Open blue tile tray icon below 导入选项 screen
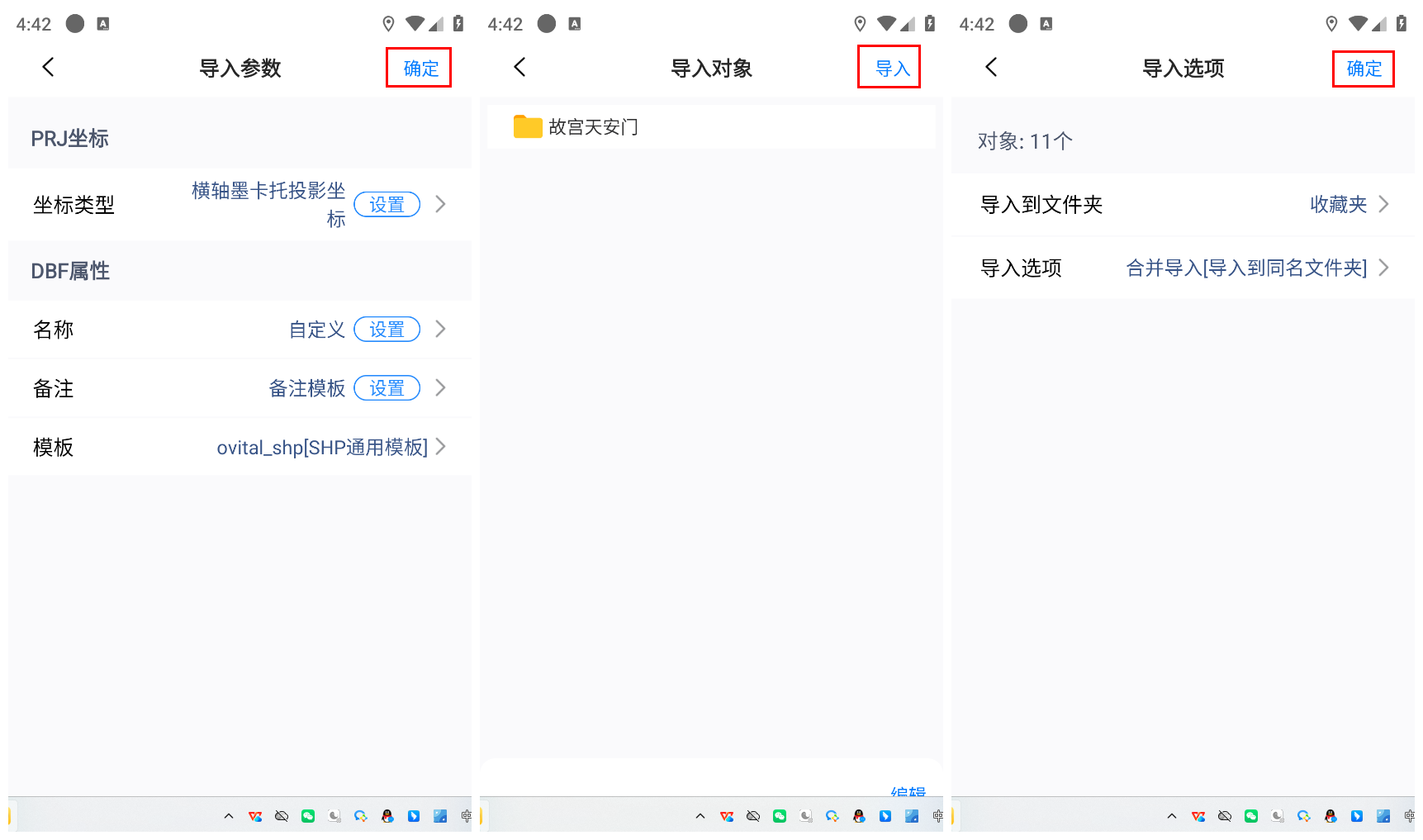Viewport: 1423px width, 840px height. click(x=1383, y=816)
